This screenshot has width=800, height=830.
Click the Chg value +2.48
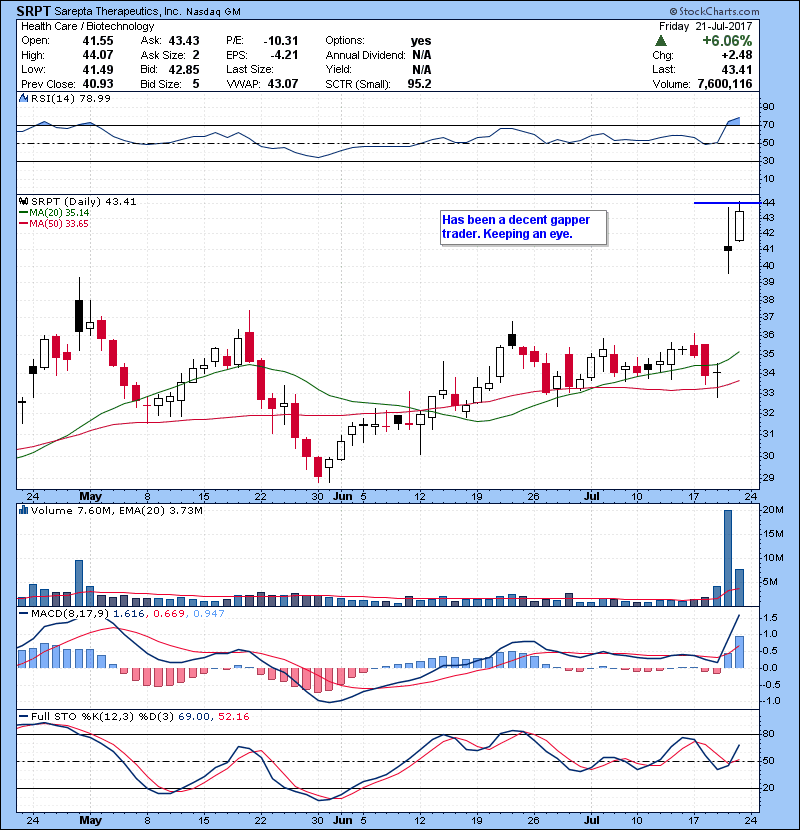pyautogui.click(x=736, y=55)
